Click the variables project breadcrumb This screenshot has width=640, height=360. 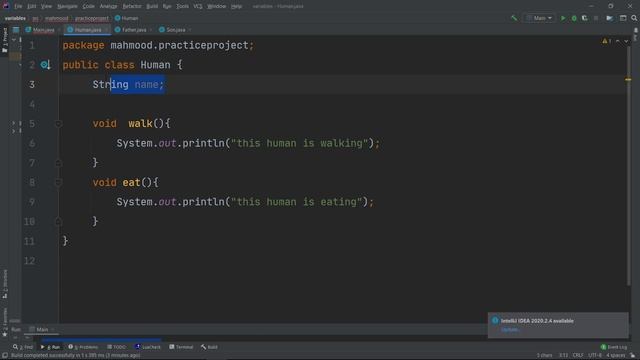click(15, 18)
